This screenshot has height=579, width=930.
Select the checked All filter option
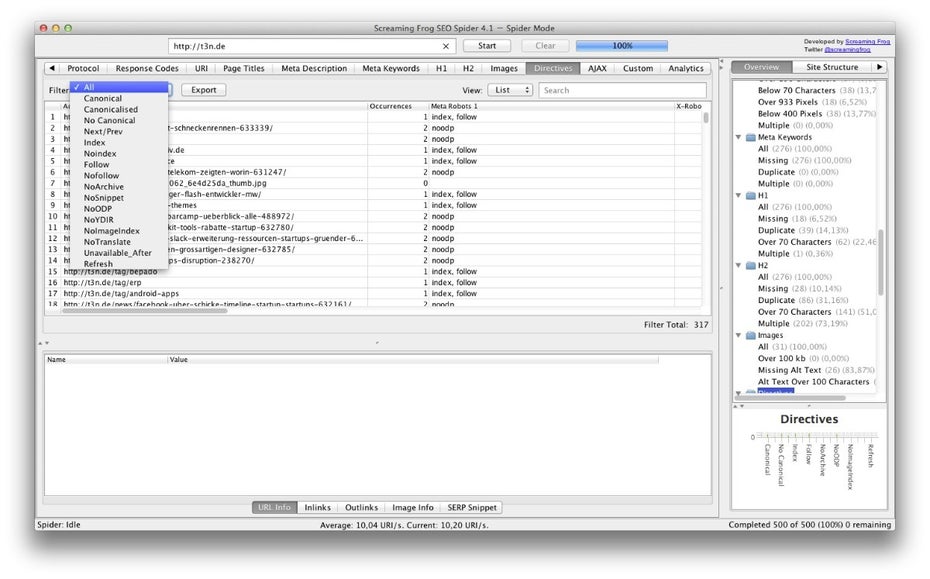pyautogui.click(x=119, y=87)
